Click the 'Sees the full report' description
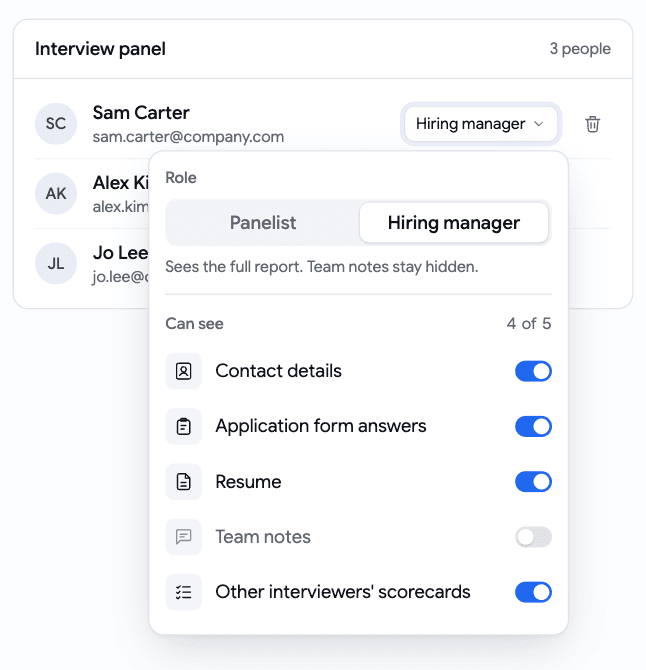646x670 pixels. click(322, 267)
